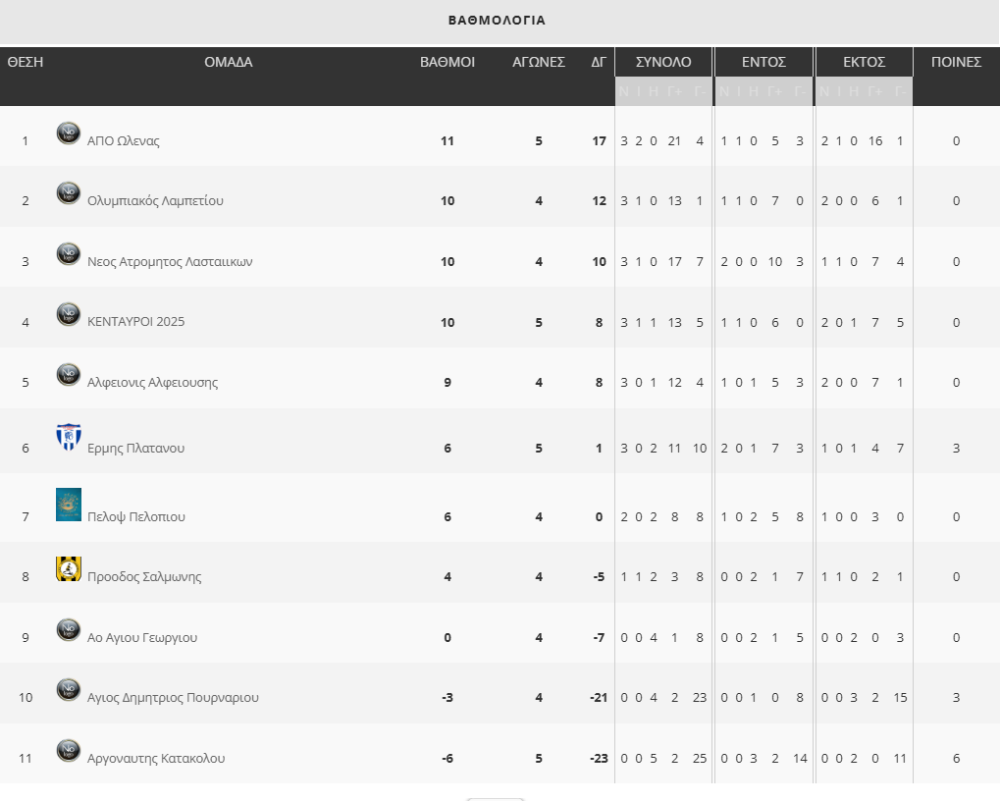Click the button below the standings table
The width and height of the screenshot is (1000, 801).
(x=495, y=799)
